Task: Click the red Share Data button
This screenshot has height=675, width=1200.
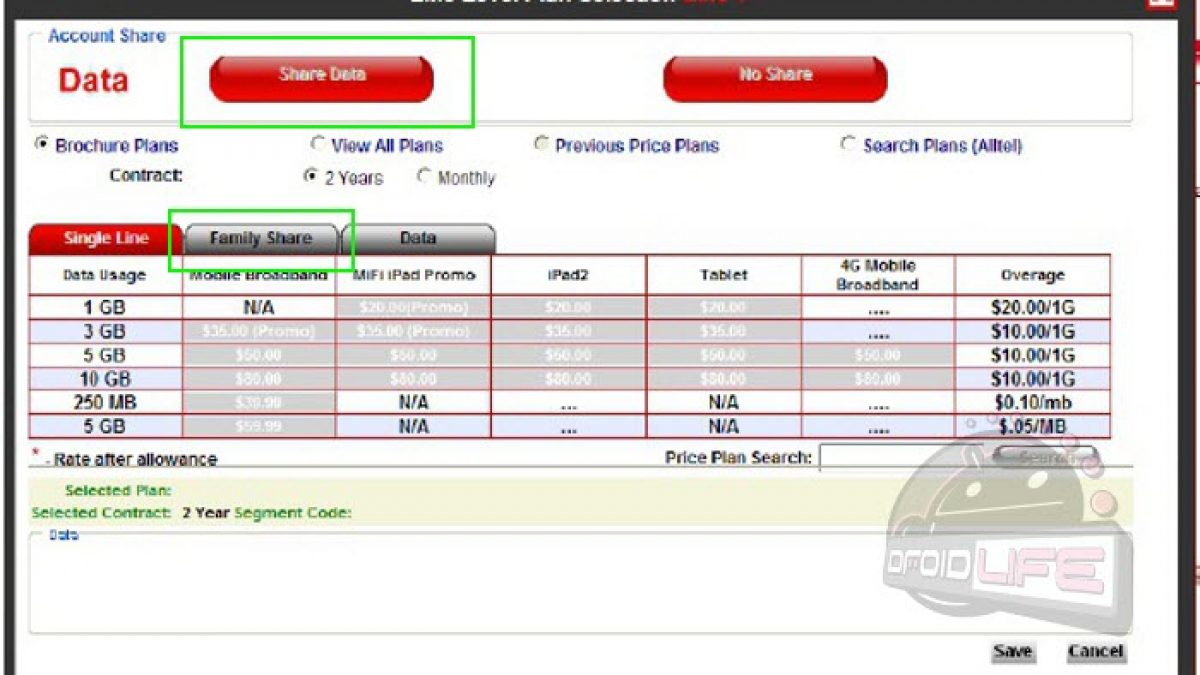Action: (321, 78)
